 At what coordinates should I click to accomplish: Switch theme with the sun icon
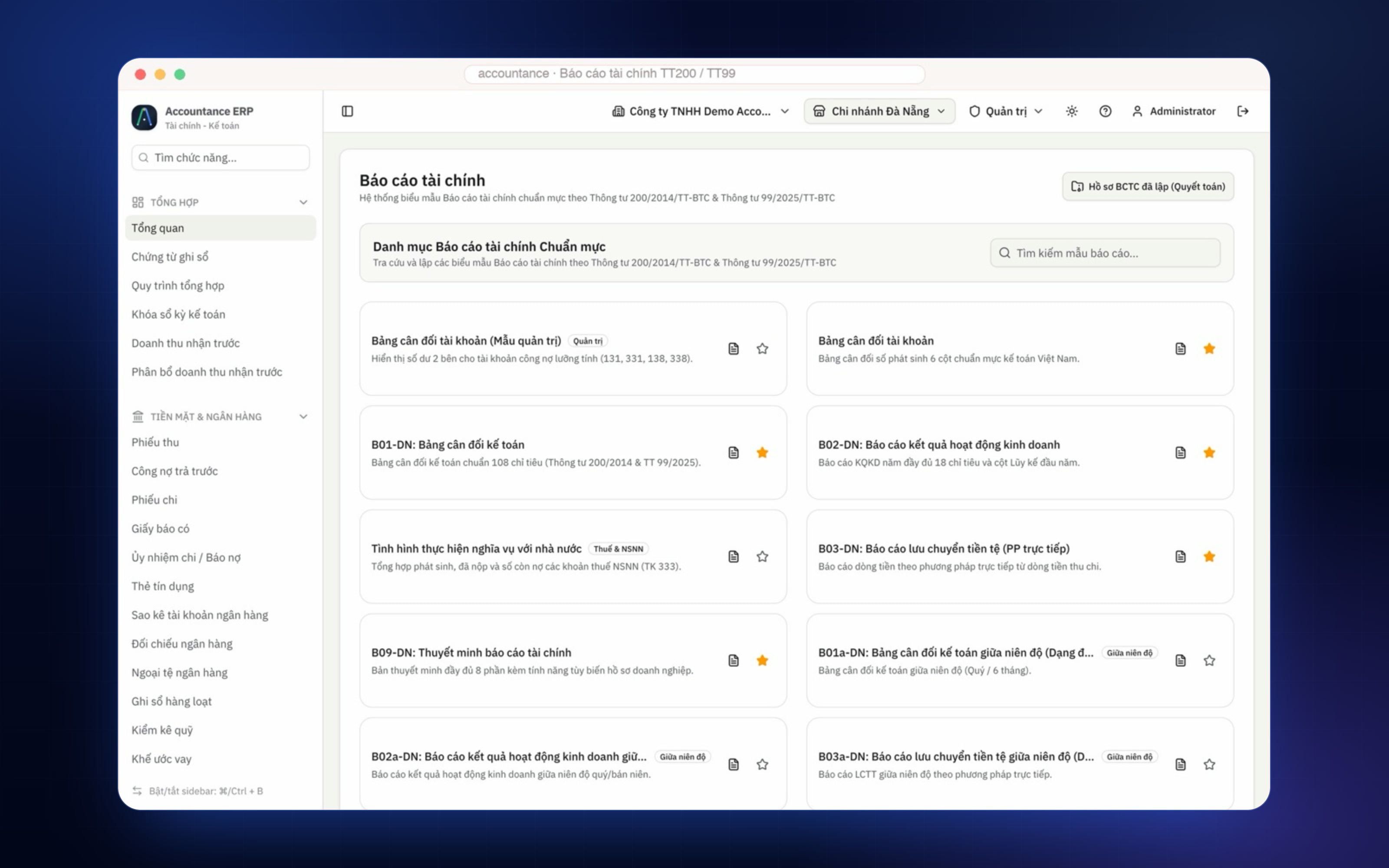coord(1072,111)
